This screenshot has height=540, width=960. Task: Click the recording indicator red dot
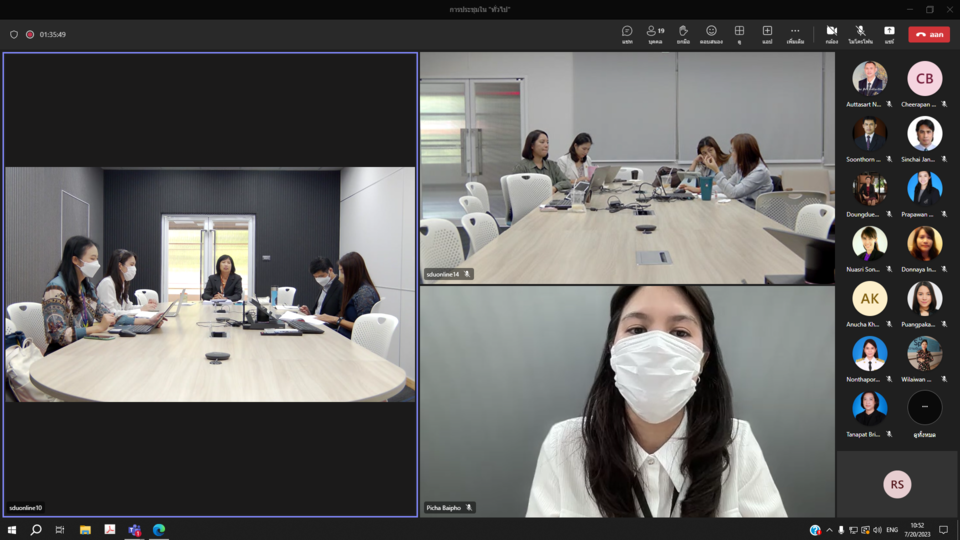(x=30, y=34)
